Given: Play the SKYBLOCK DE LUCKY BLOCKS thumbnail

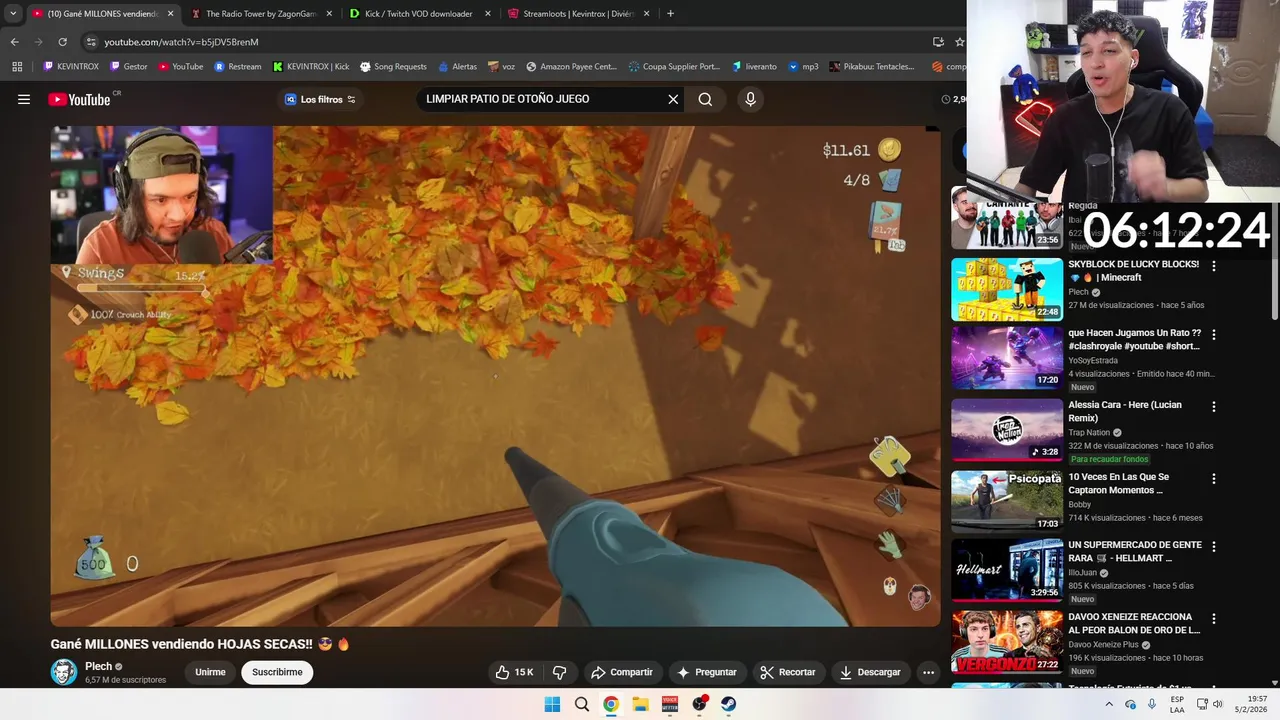Looking at the screenshot, I should [1007, 290].
